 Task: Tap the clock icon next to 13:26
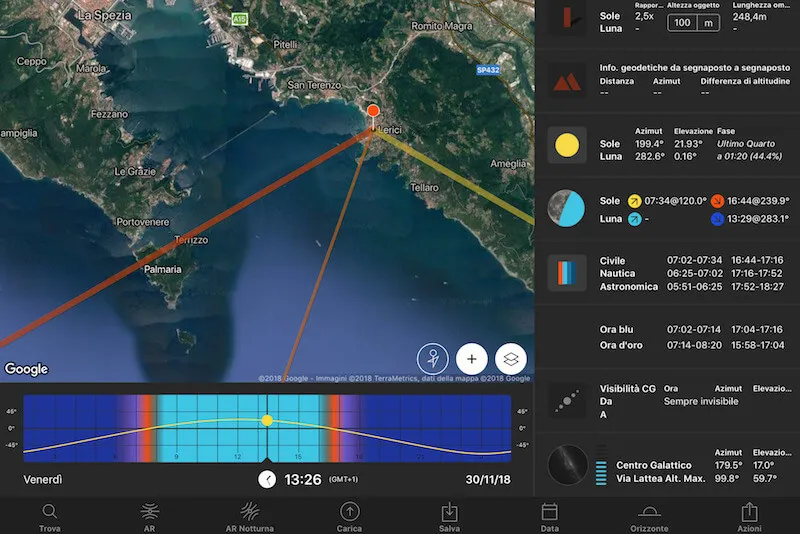point(267,479)
